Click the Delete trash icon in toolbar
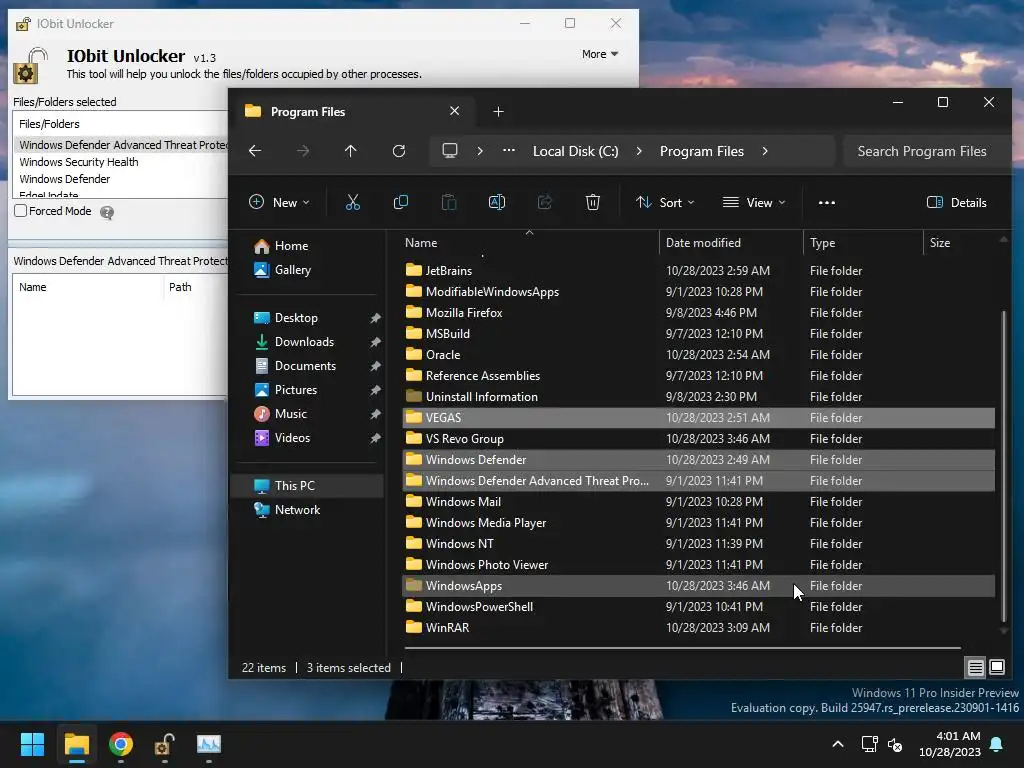The width and height of the screenshot is (1024, 768). (x=593, y=202)
